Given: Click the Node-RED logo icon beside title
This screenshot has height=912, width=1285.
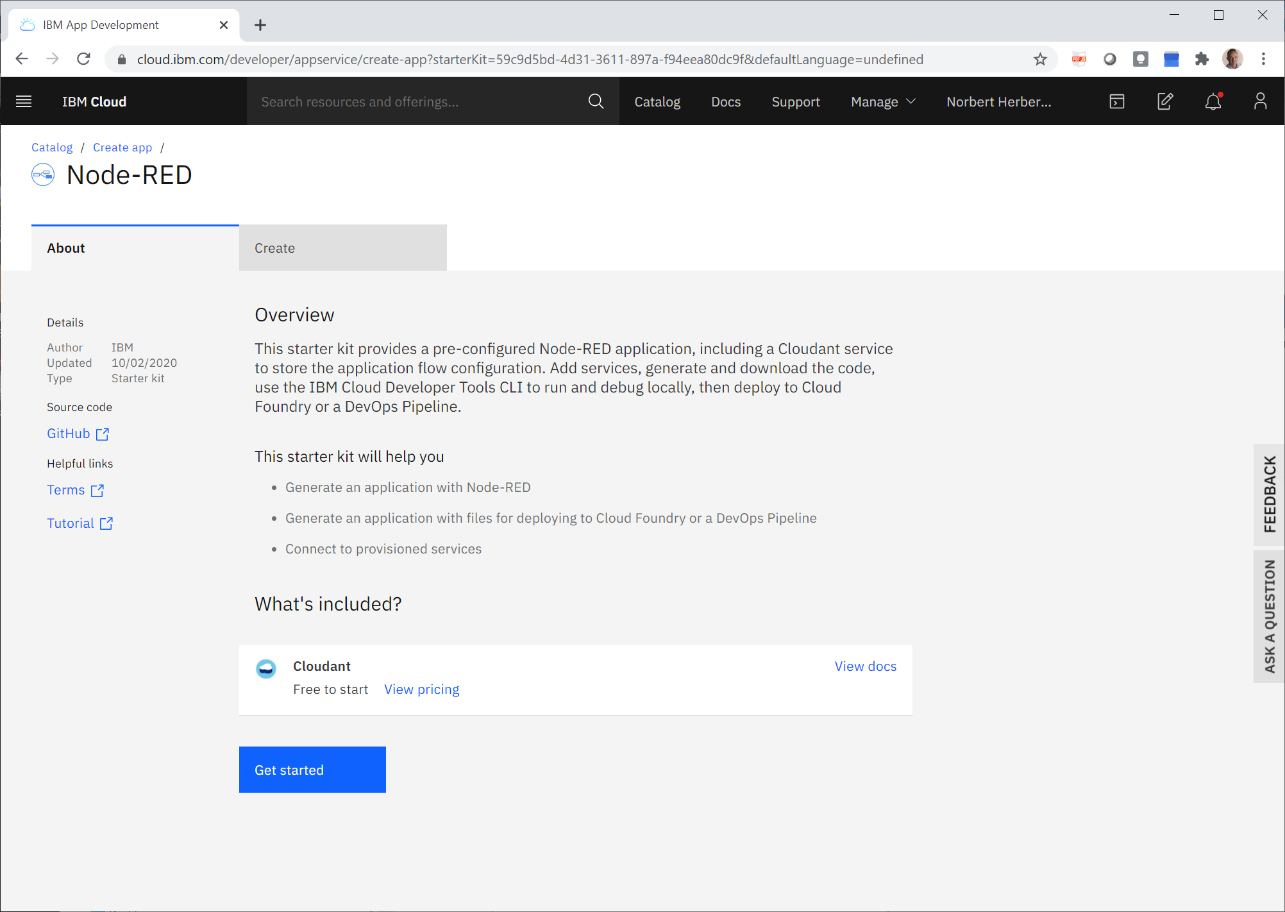Looking at the screenshot, I should [43, 175].
